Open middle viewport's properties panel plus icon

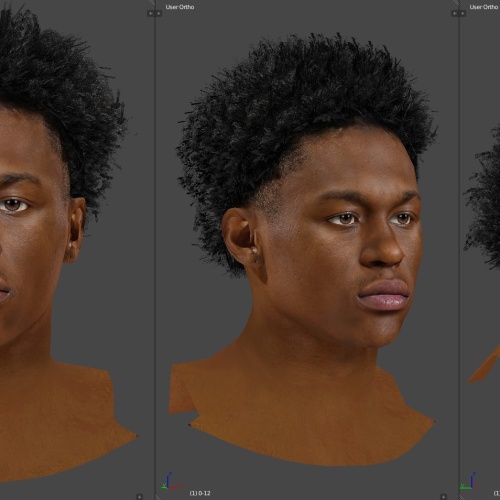pos(455,13)
